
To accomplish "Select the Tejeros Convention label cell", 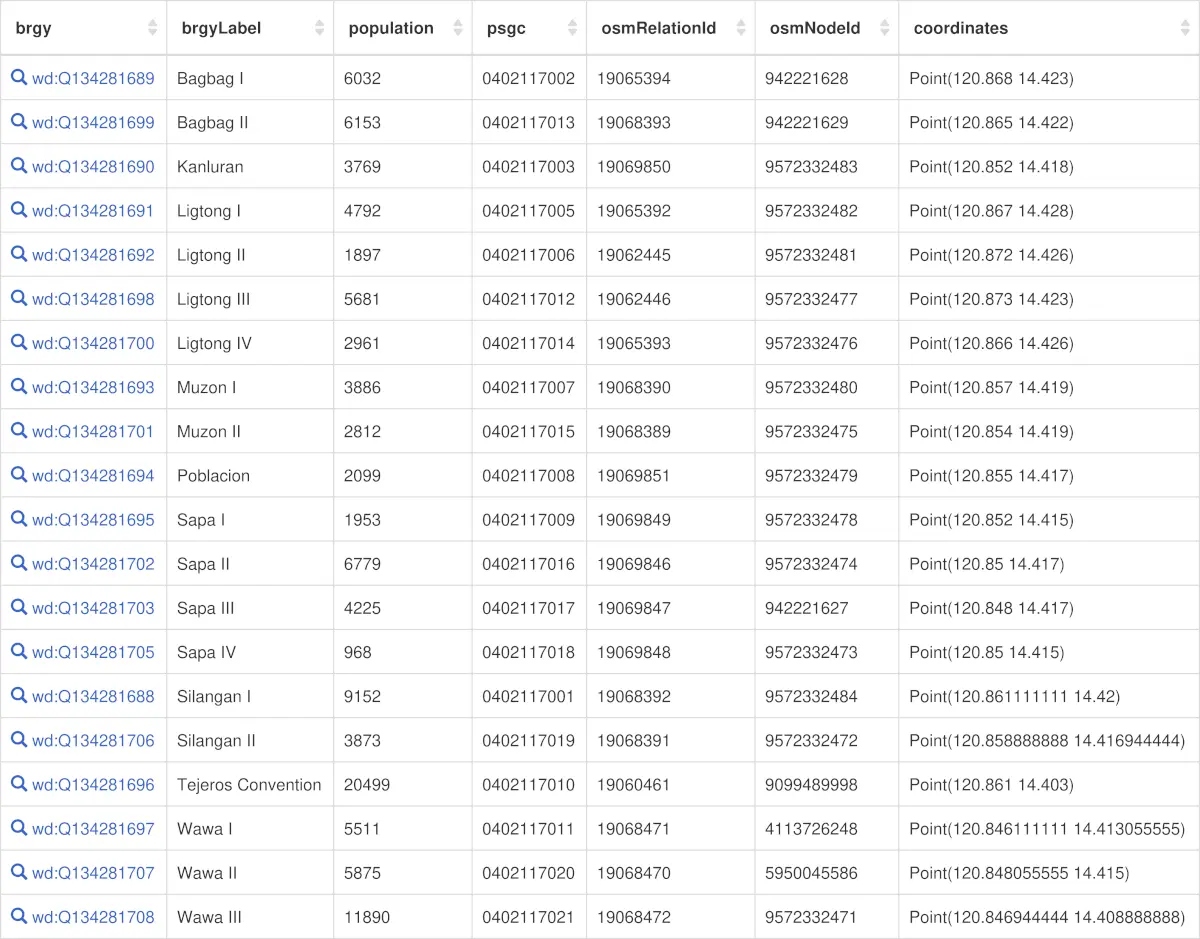I will pos(249,784).
